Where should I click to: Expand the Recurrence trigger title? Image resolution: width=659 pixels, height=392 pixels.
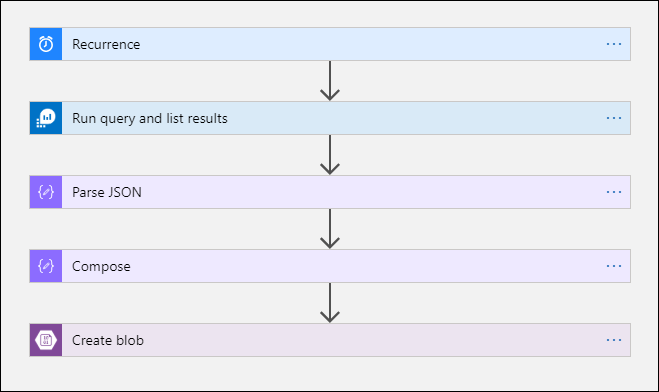coord(106,44)
